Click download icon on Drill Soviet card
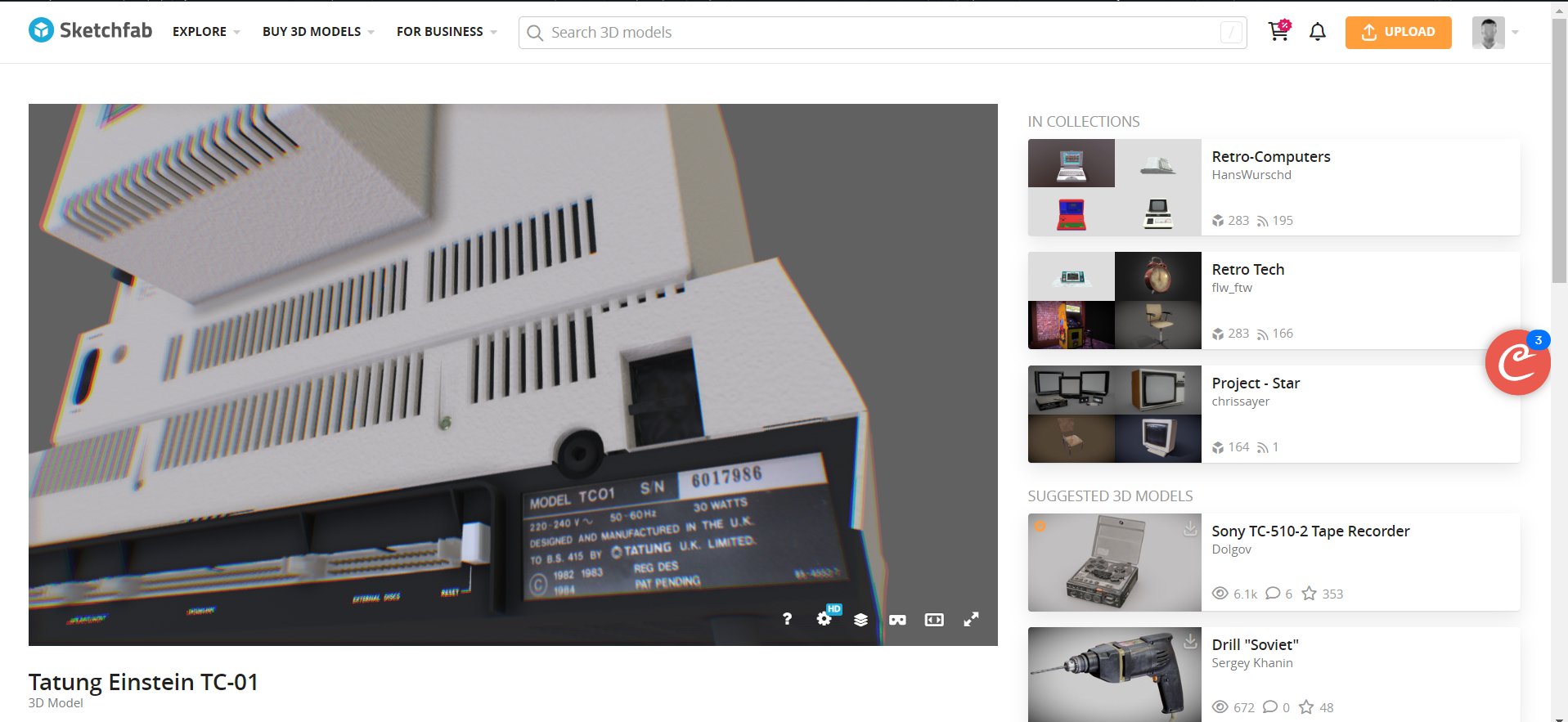Viewport: 1568px width, 722px height. click(x=1190, y=641)
